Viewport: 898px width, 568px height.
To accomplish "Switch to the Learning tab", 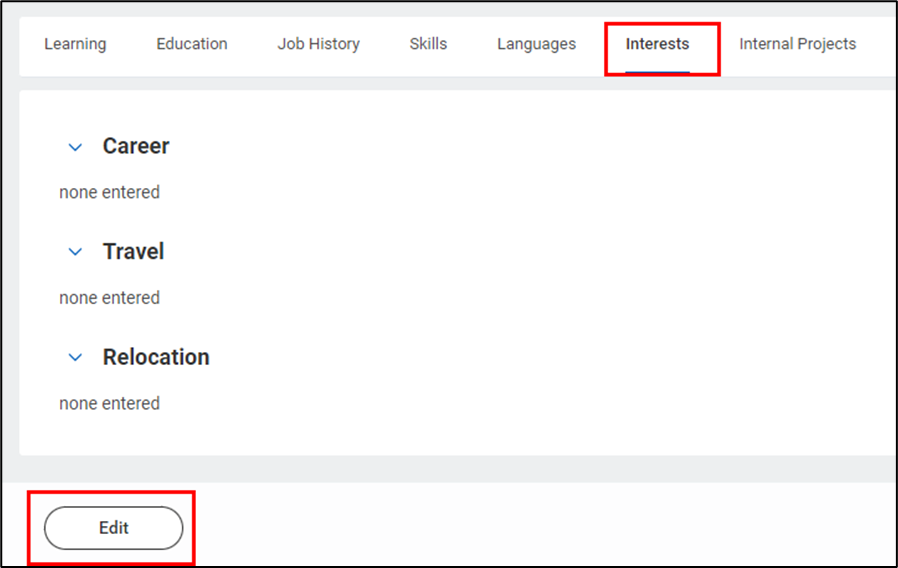I will click(75, 44).
